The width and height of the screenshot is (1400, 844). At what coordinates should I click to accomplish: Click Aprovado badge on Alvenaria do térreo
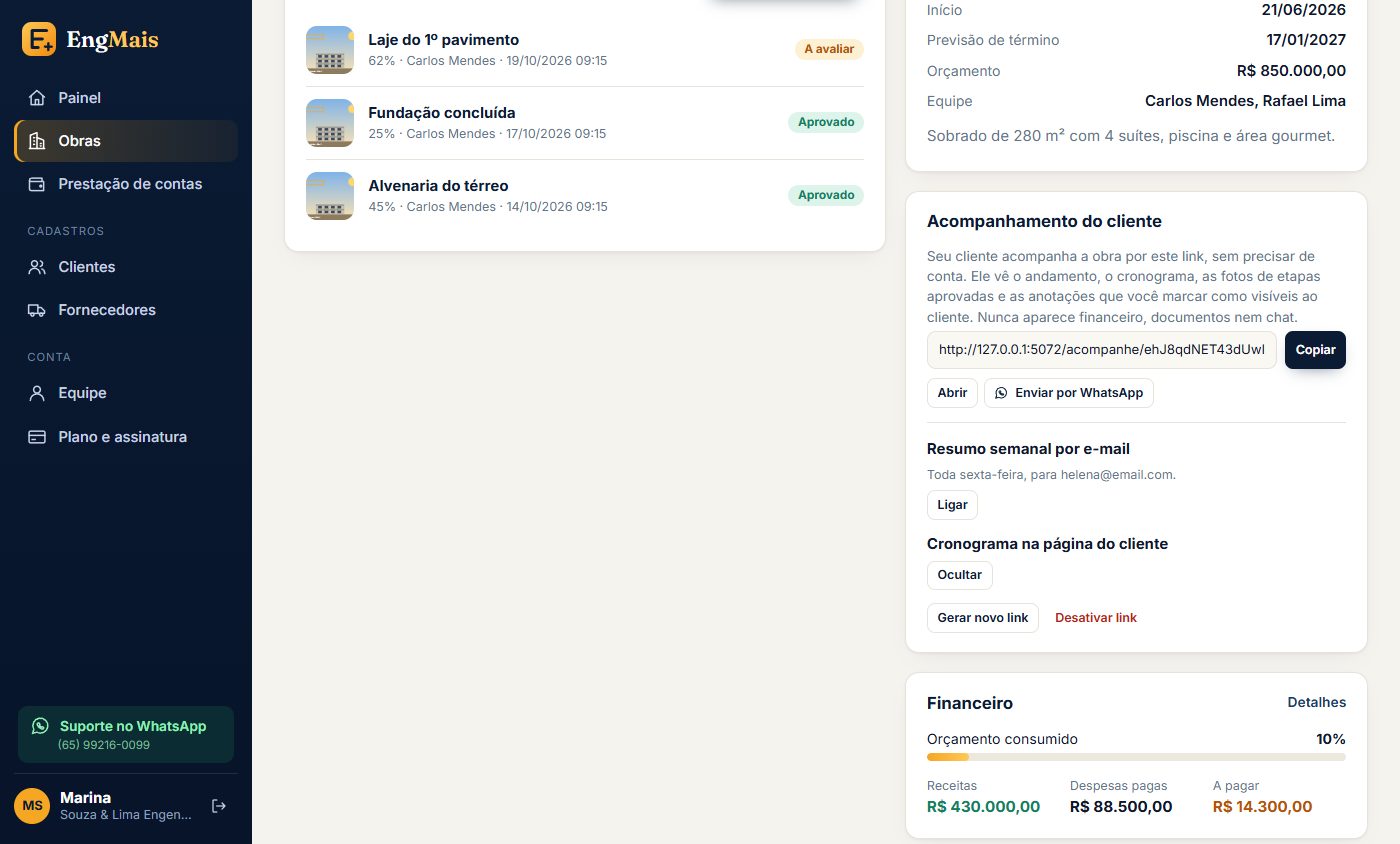[x=826, y=195]
